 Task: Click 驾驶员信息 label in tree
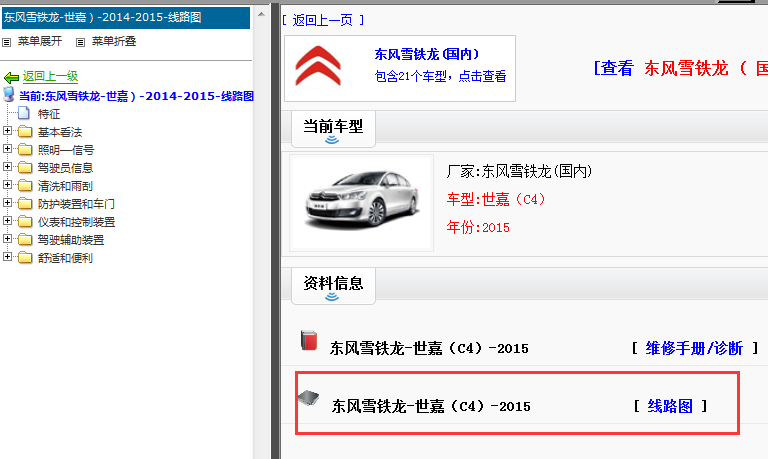tap(66, 168)
